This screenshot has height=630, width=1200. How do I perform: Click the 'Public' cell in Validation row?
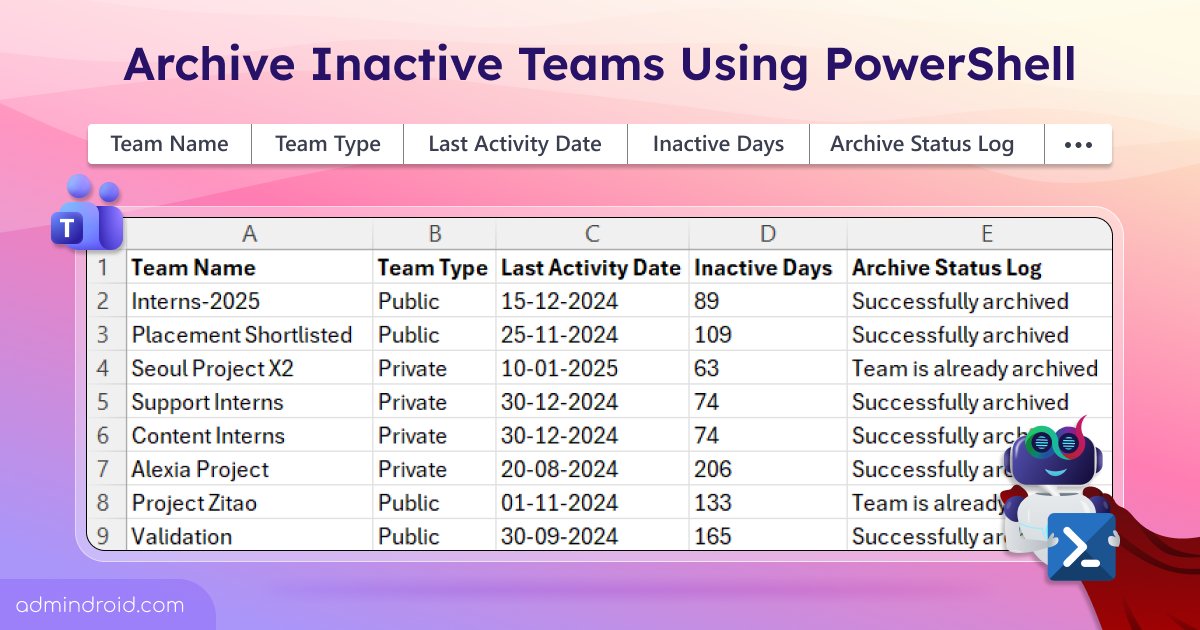point(435,536)
